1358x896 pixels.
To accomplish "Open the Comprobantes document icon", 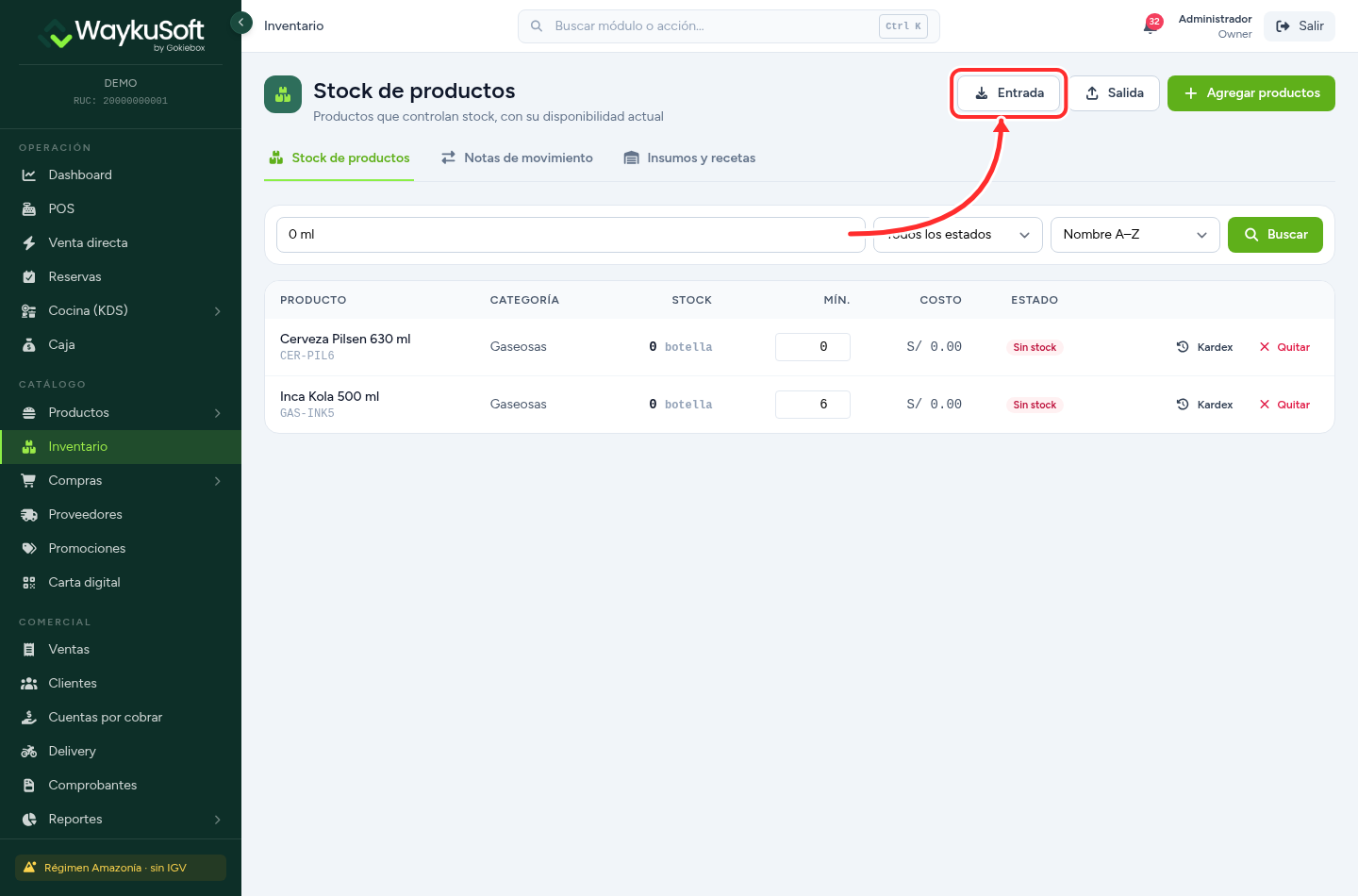I will tap(29, 785).
